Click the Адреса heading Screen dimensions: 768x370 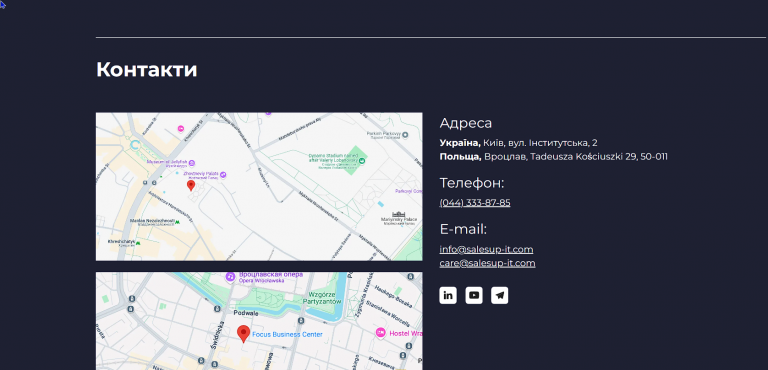466,123
